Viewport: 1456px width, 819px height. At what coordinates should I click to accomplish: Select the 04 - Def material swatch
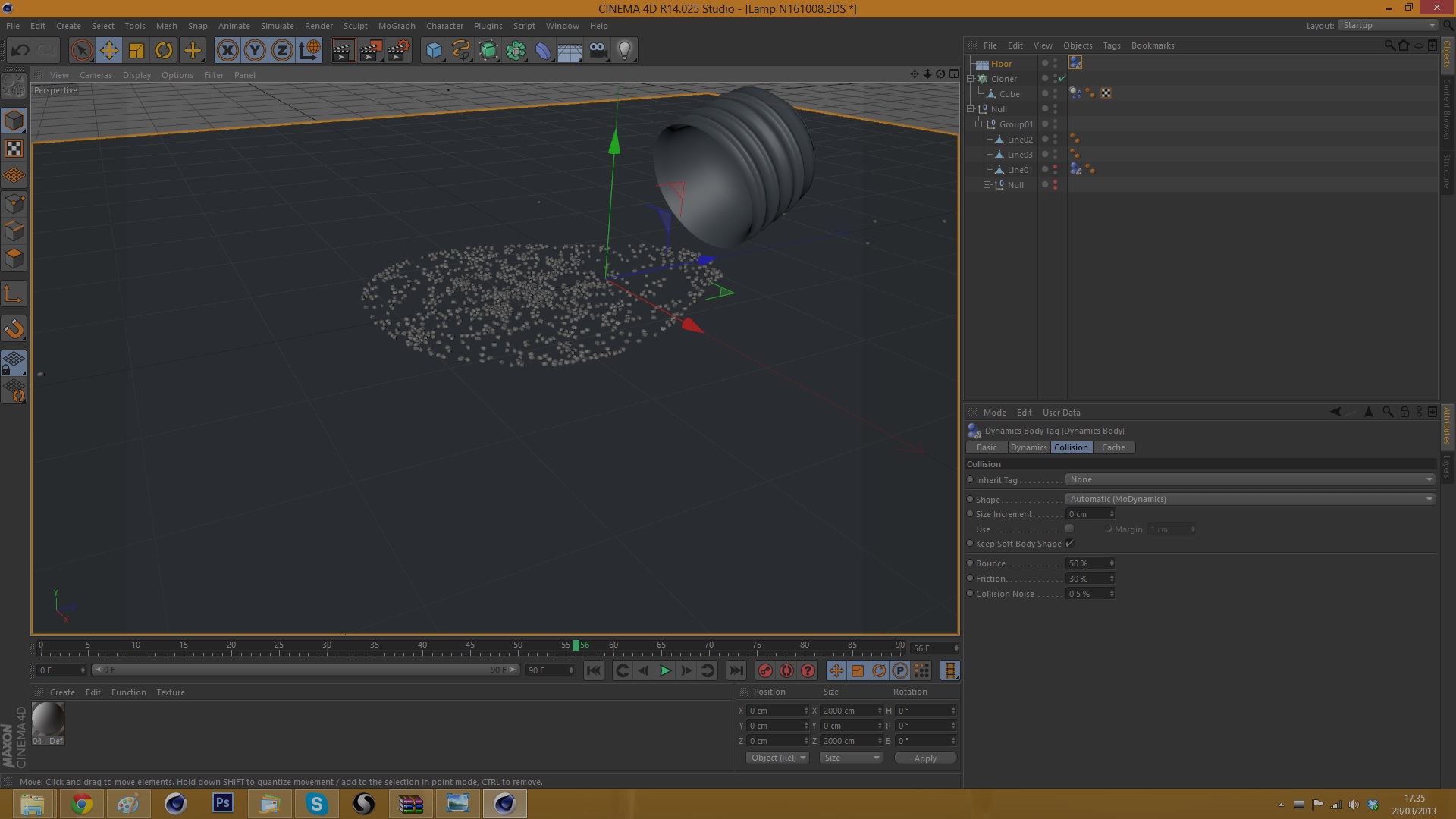pyautogui.click(x=48, y=722)
